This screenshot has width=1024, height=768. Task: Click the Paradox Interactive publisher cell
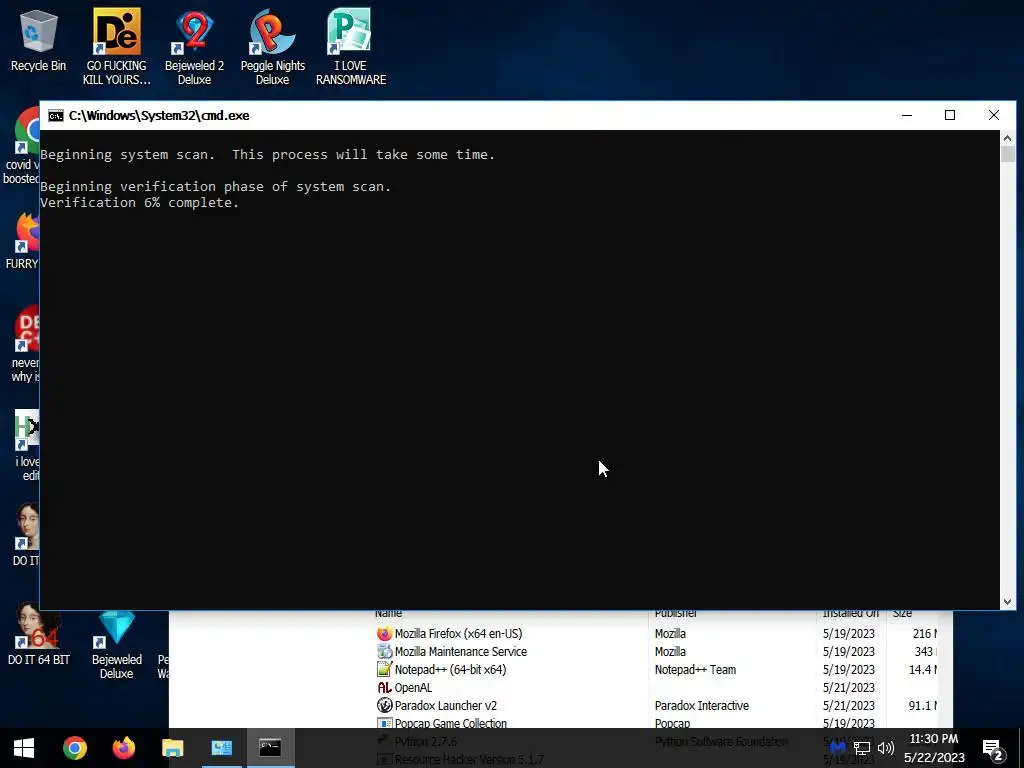pos(701,705)
